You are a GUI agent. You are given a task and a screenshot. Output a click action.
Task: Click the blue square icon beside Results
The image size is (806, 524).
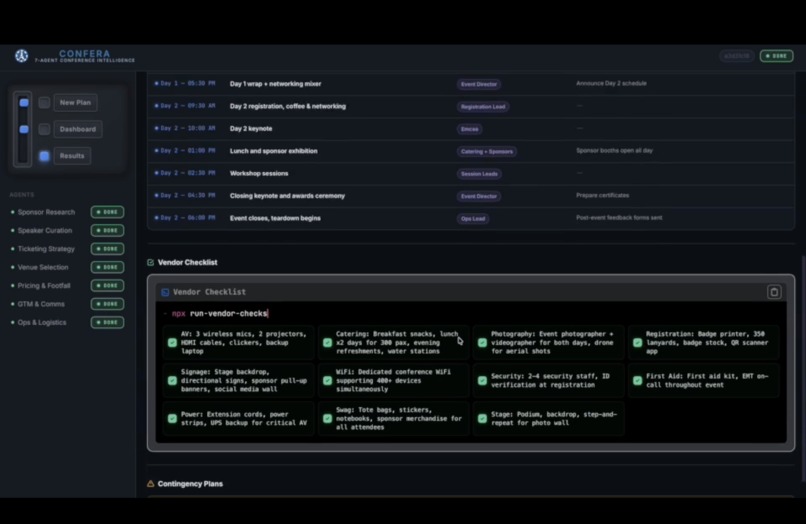(x=44, y=156)
